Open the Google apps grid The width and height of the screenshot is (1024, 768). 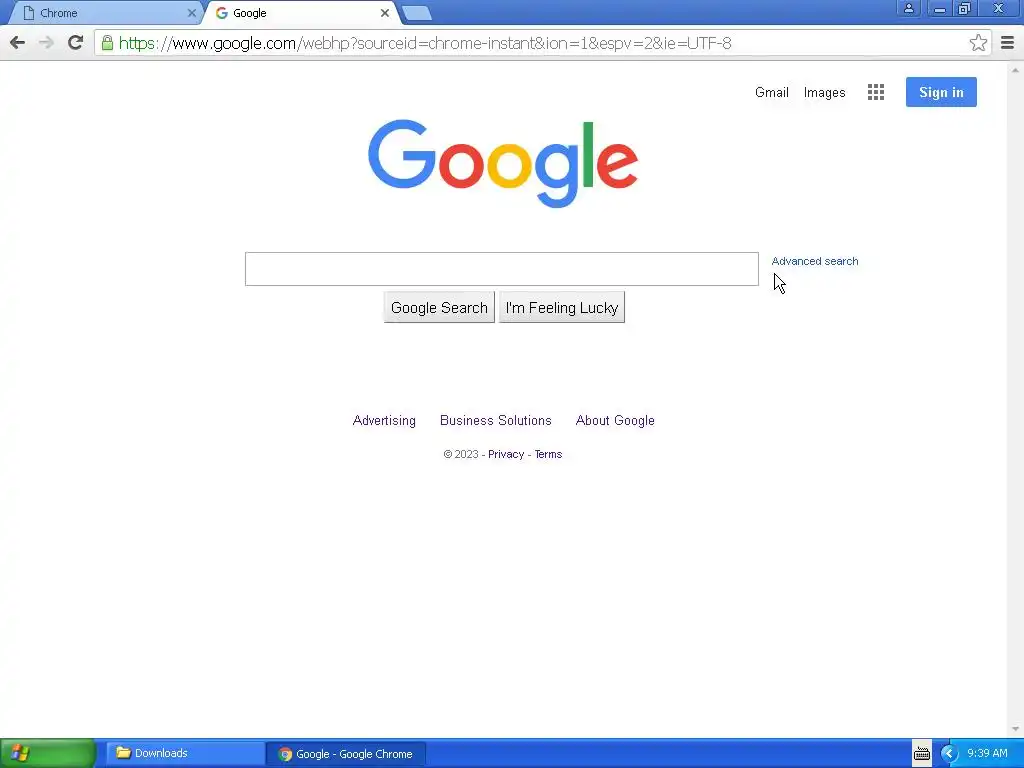[876, 92]
